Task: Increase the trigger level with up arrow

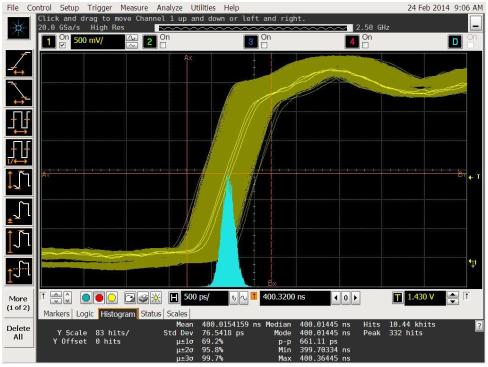Action: tap(452, 295)
